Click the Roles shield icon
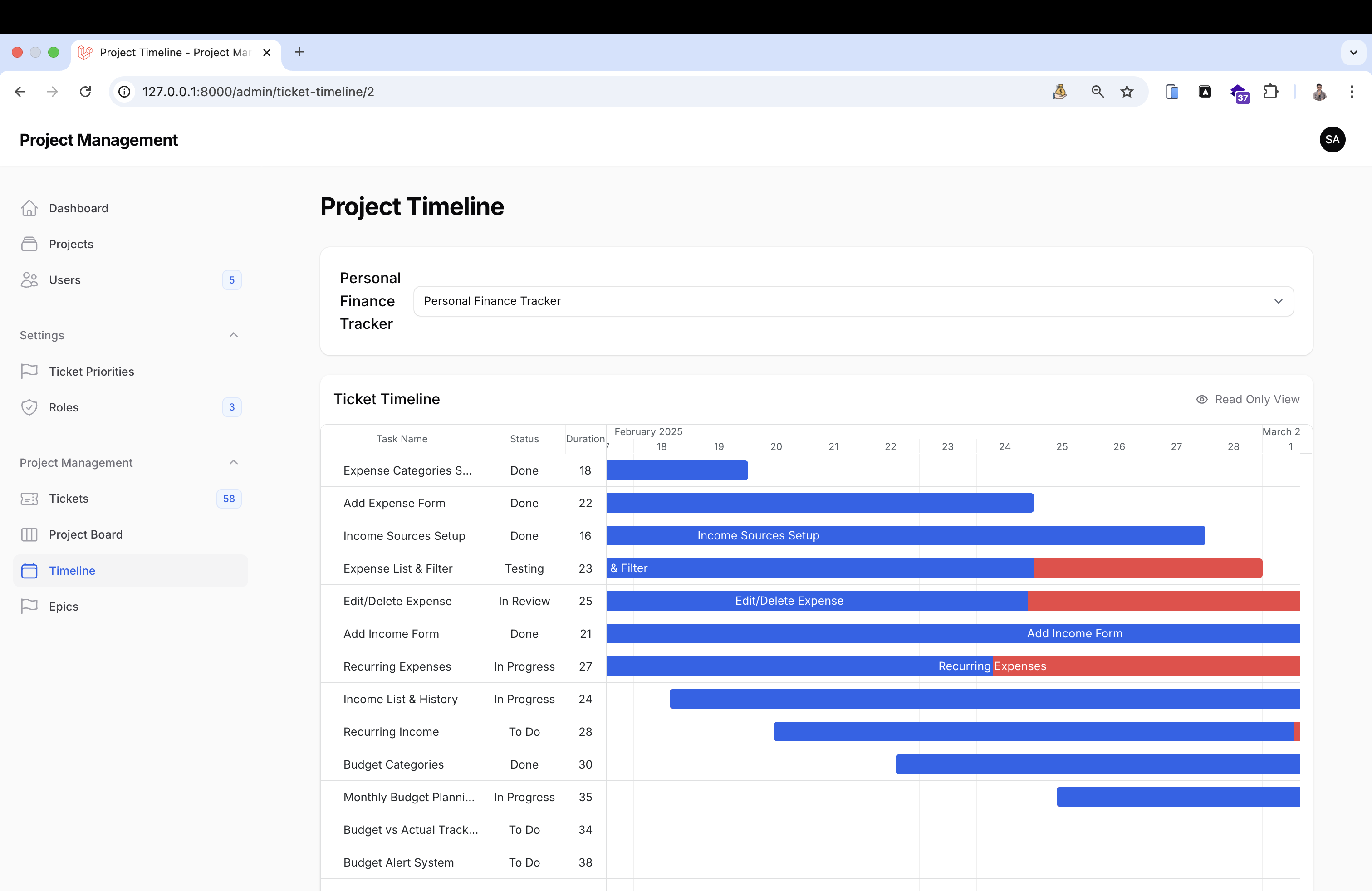The image size is (1372, 891). point(29,407)
